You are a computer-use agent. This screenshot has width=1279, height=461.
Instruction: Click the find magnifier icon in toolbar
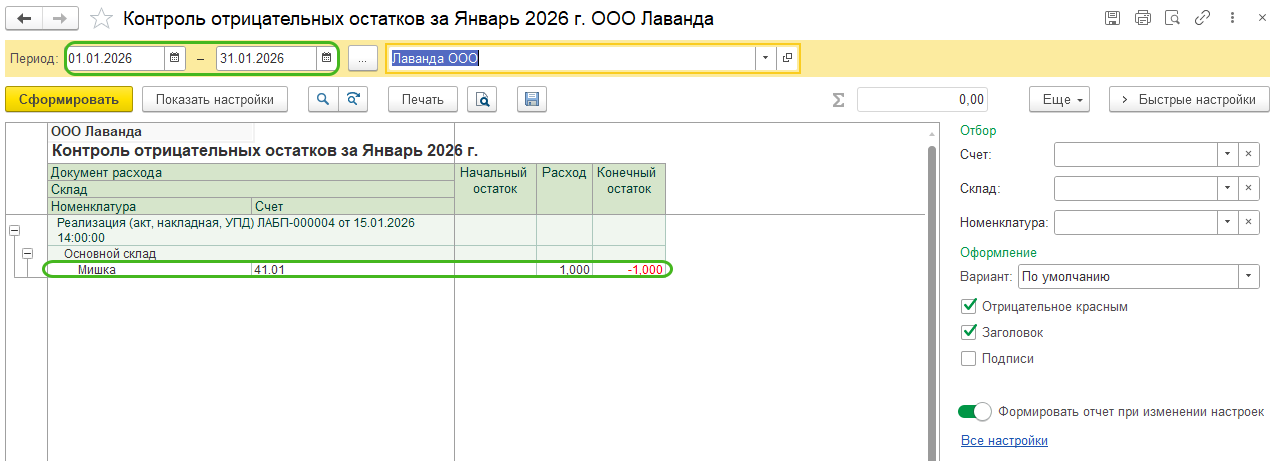(323, 99)
